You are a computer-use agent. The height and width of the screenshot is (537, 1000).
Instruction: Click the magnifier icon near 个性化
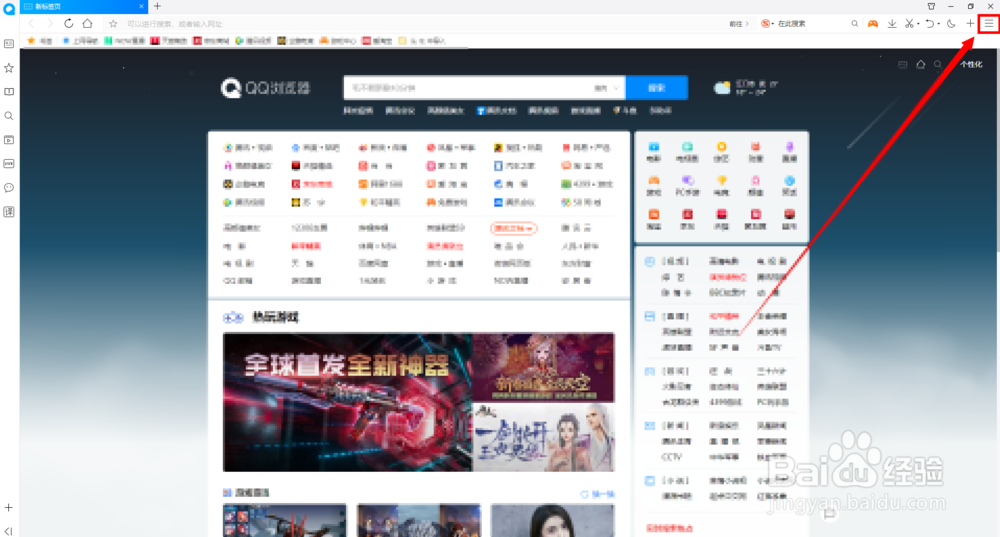(x=938, y=64)
